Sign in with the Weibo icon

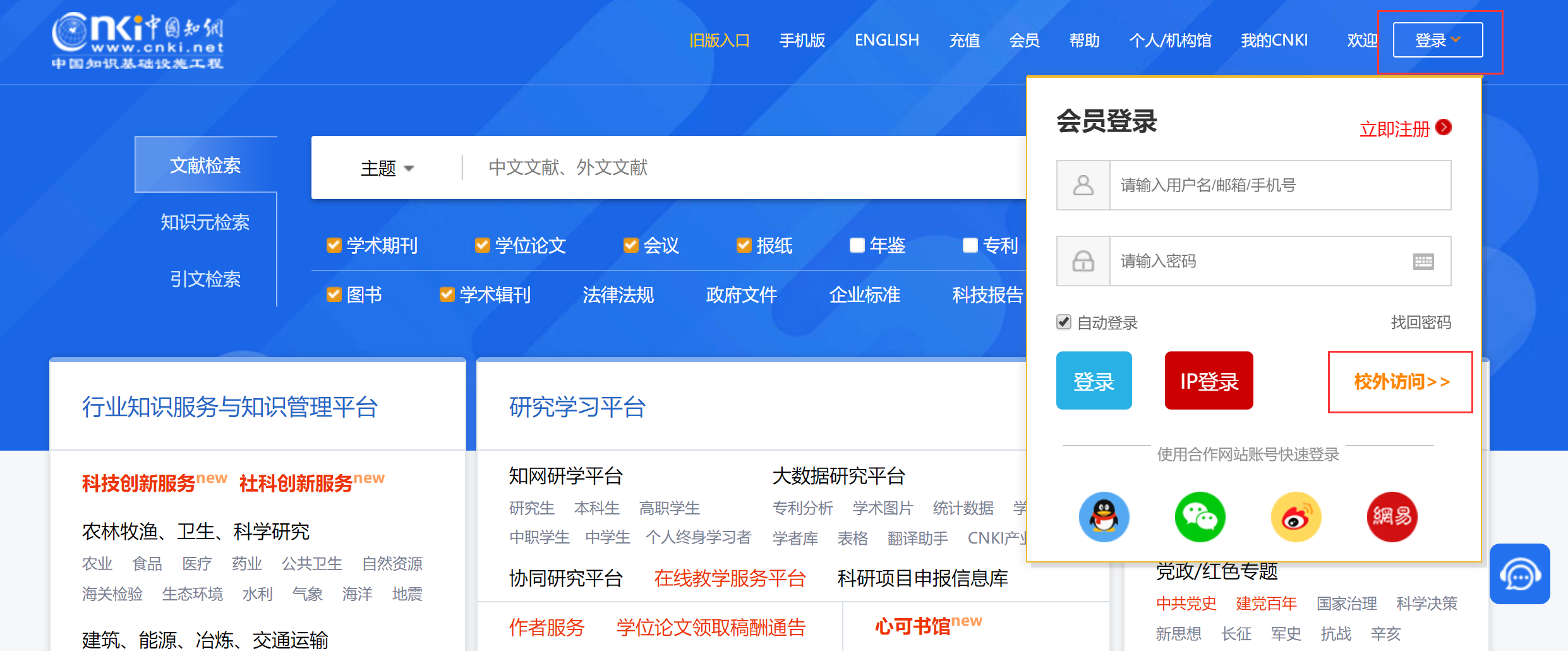pos(1296,517)
